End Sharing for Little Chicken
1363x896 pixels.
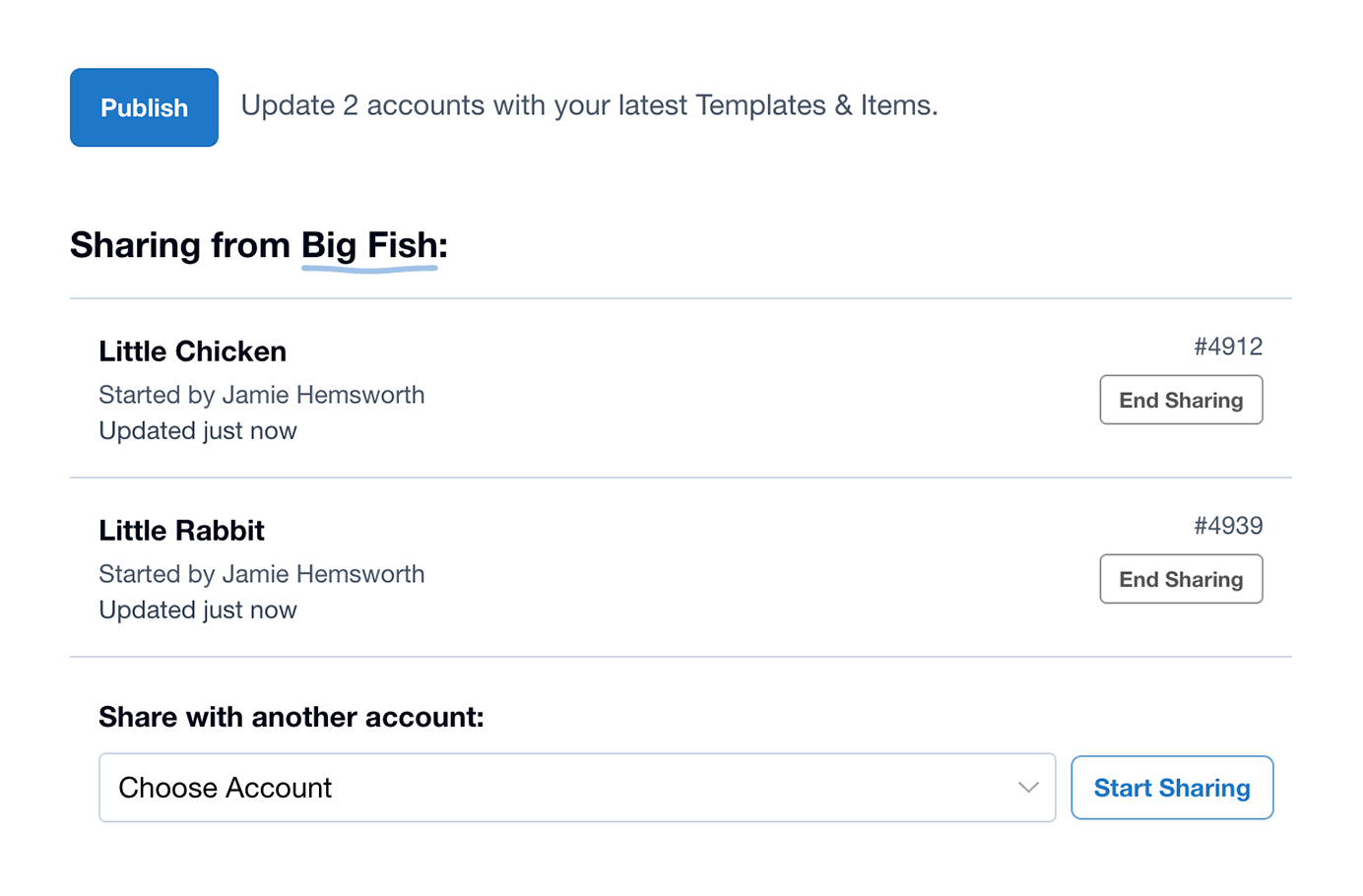click(x=1180, y=400)
